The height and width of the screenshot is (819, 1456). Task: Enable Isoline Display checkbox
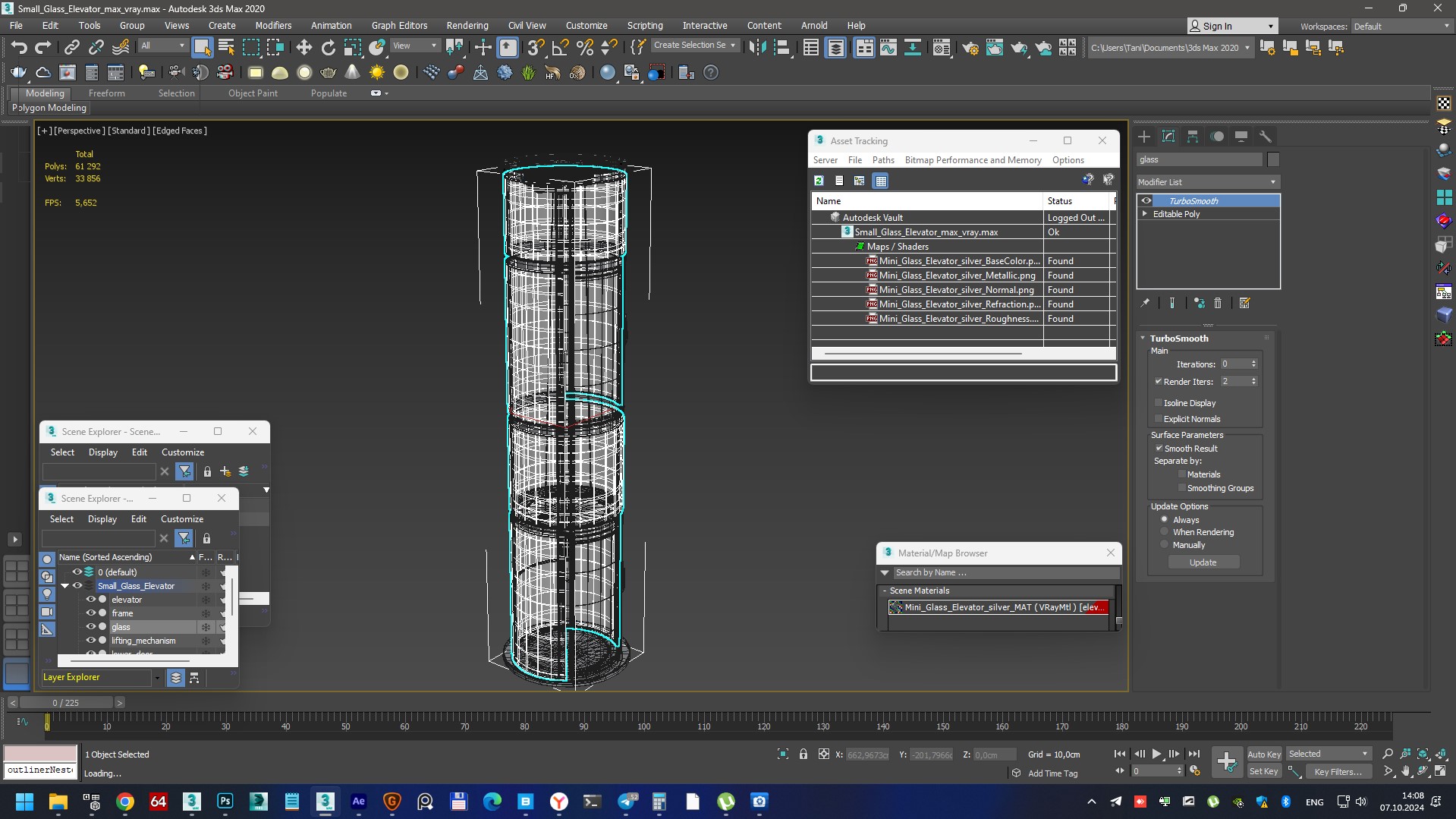pyautogui.click(x=1159, y=403)
